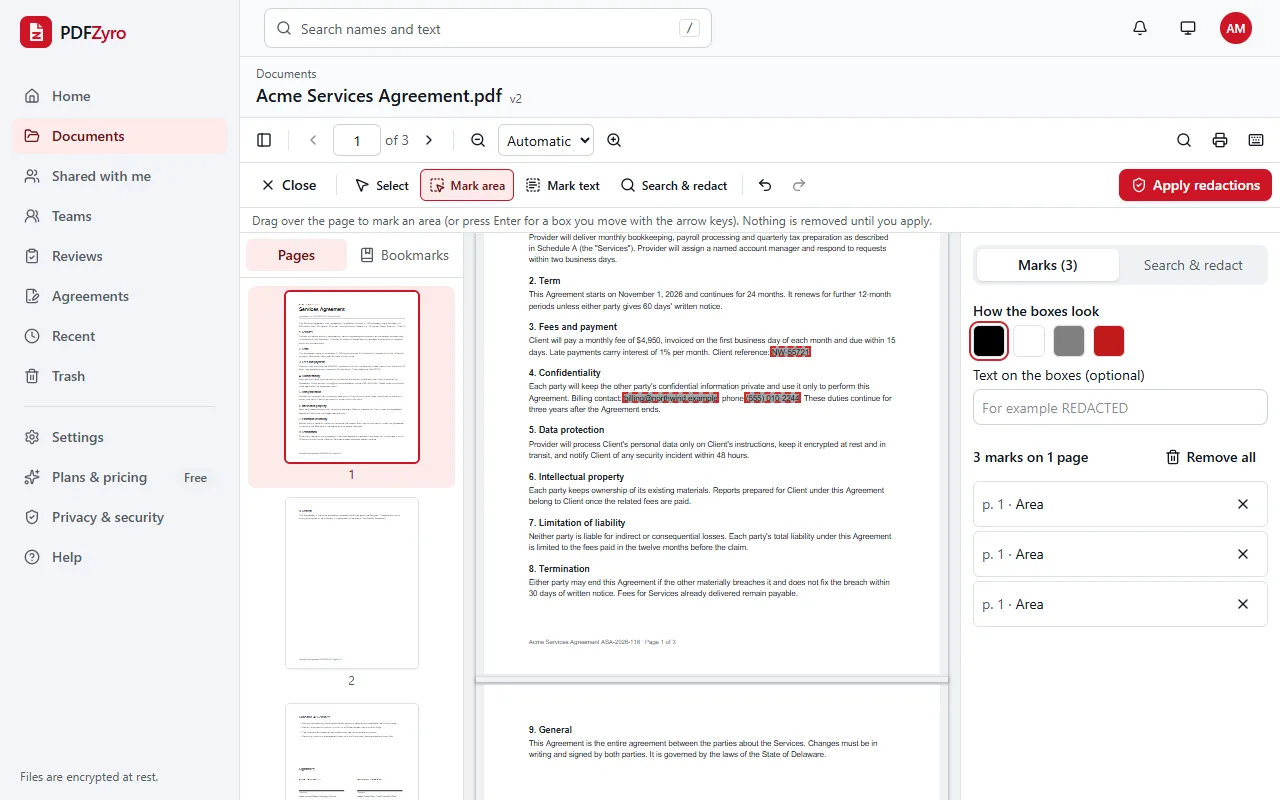Open the Automatic zoom dropdown
Viewport: 1280px width, 800px height.
pos(546,140)
